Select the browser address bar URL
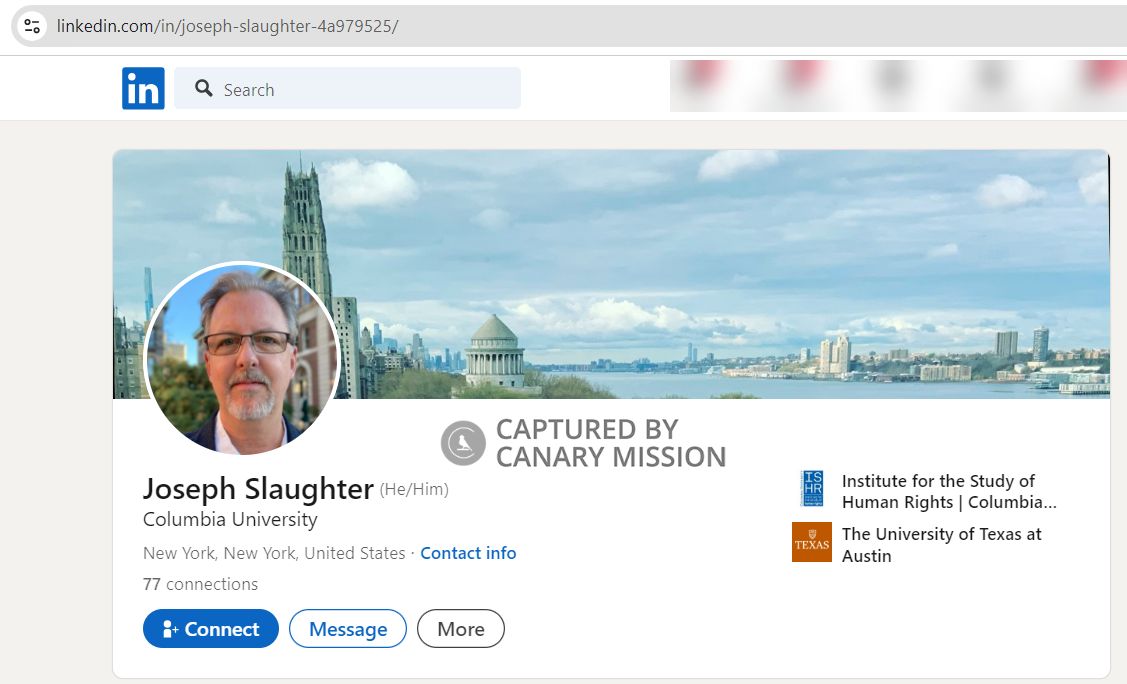This screenshot has height=684, width=1127. [228, 26]
